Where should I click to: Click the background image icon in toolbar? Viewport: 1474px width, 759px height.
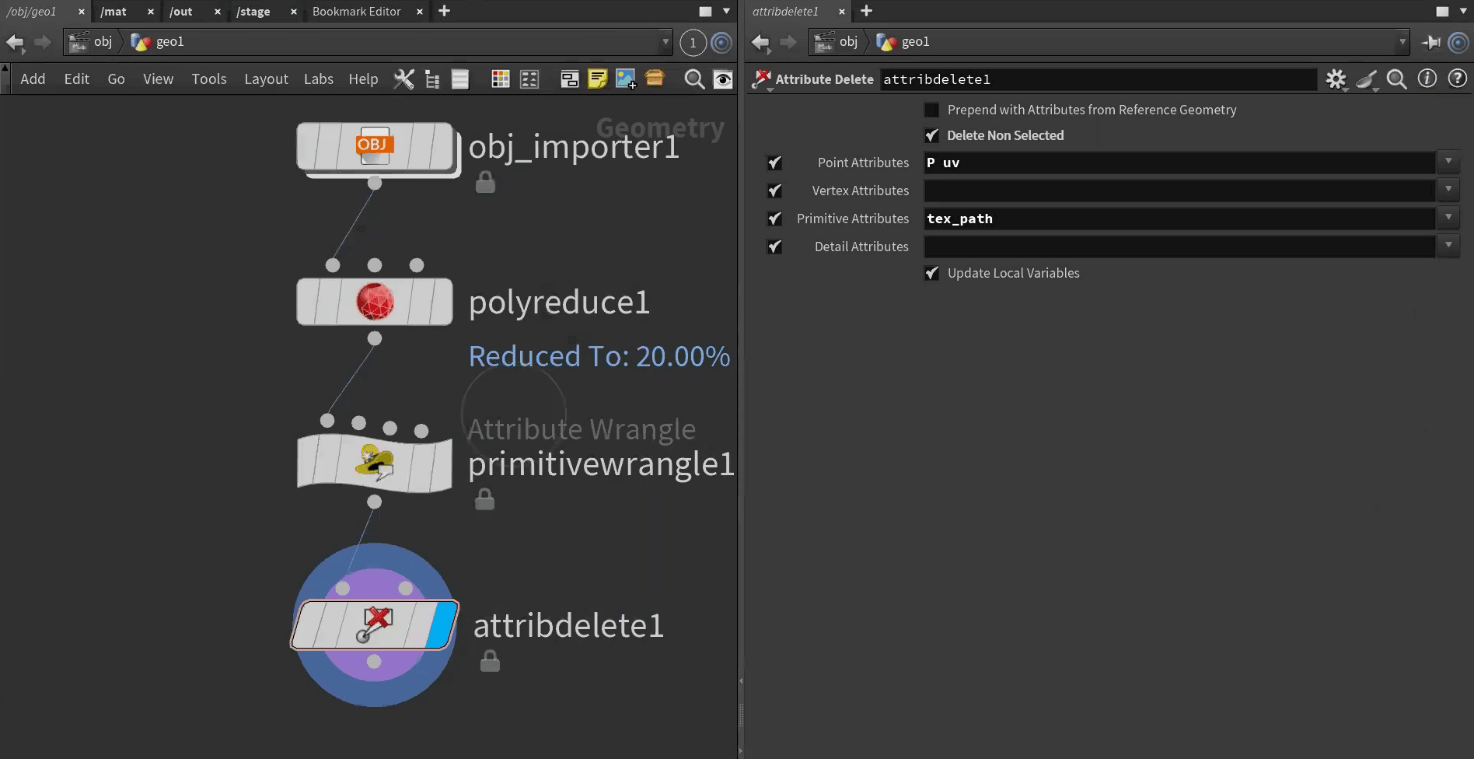tap(626, 79)
